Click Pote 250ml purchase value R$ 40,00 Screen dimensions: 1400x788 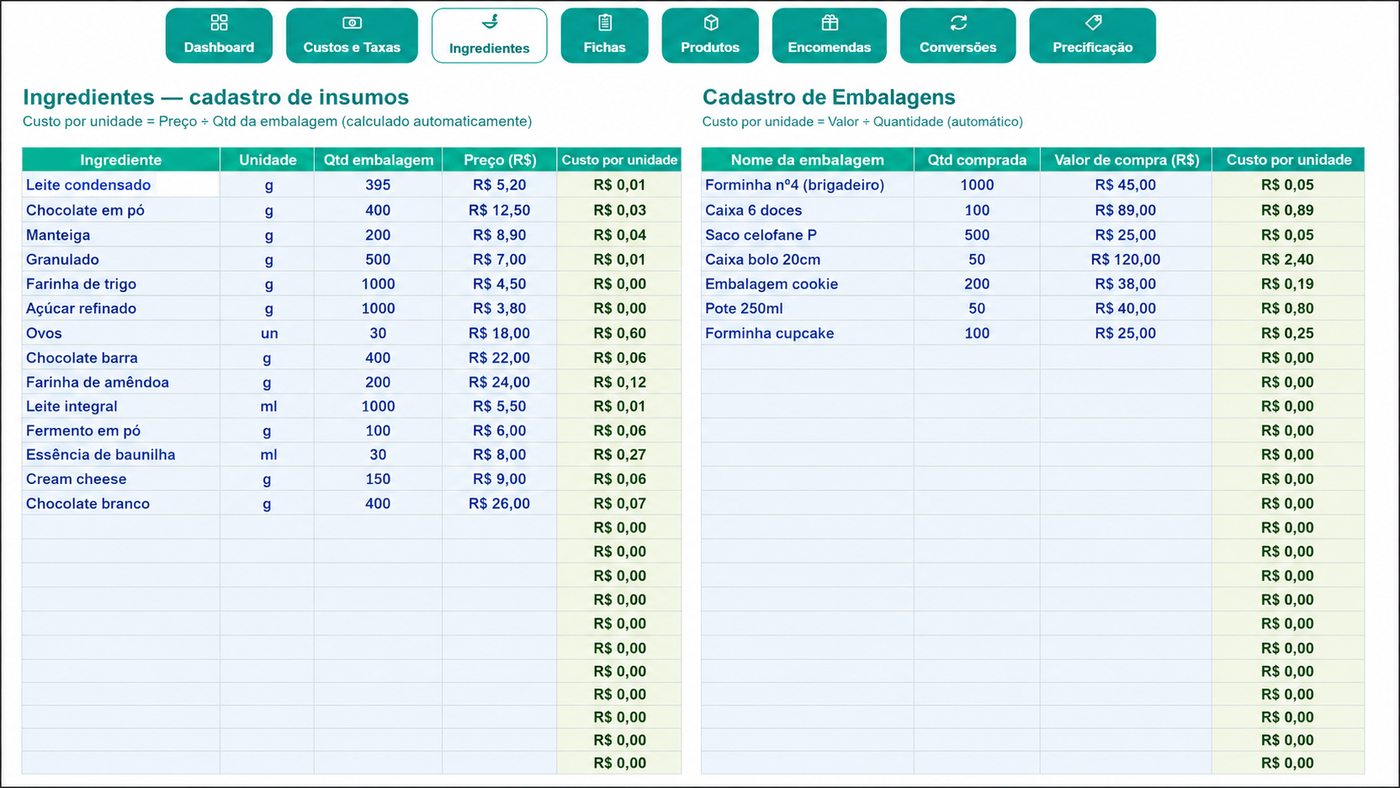click(1126, 308)
